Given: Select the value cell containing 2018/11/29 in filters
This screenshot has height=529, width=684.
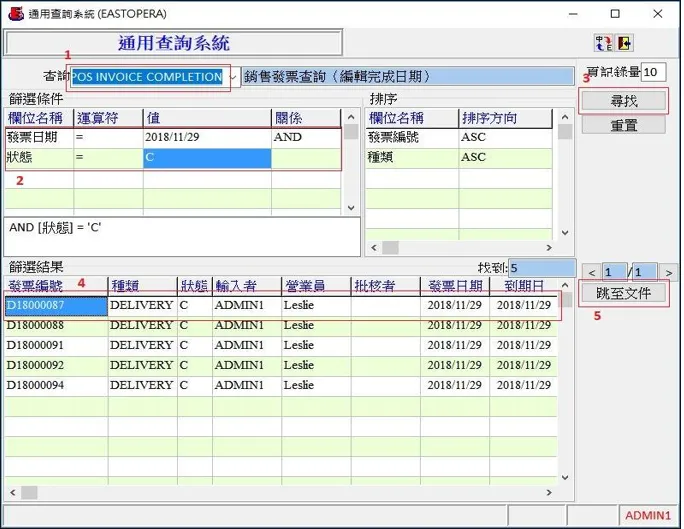Looking at the screenshot, I should 206,137.
